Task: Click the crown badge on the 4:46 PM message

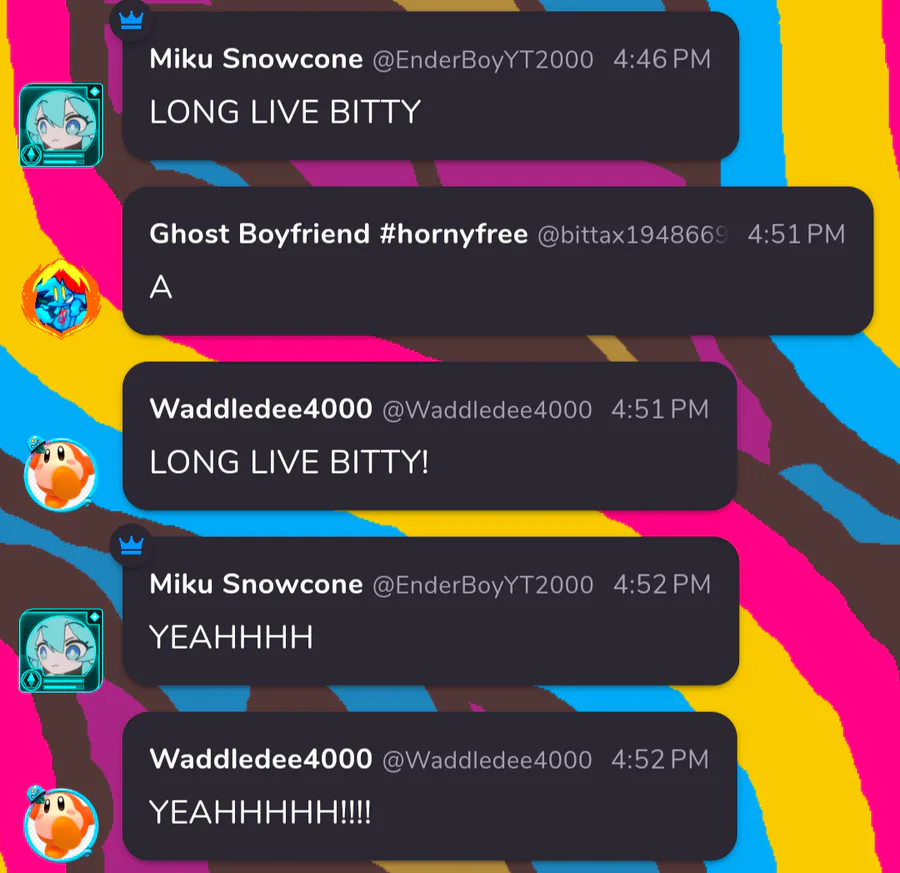Action: tap(131, 21)
